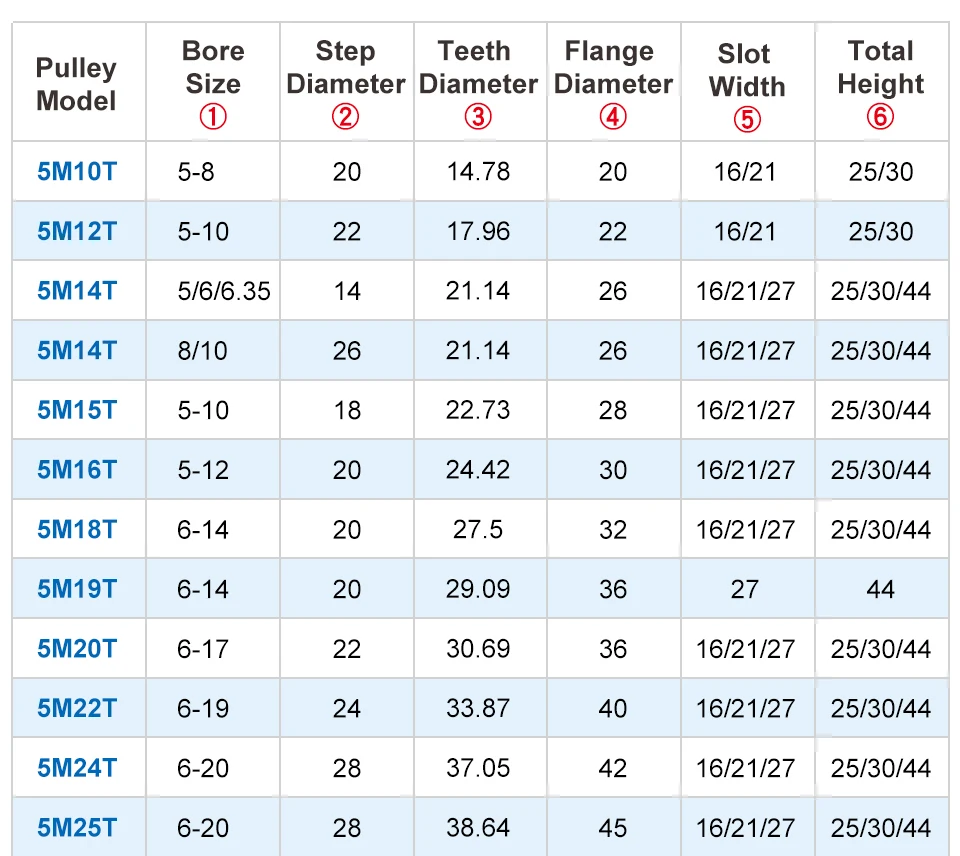
Task: Click the "Teeth Diameter" column header
Action: (478, 83)
